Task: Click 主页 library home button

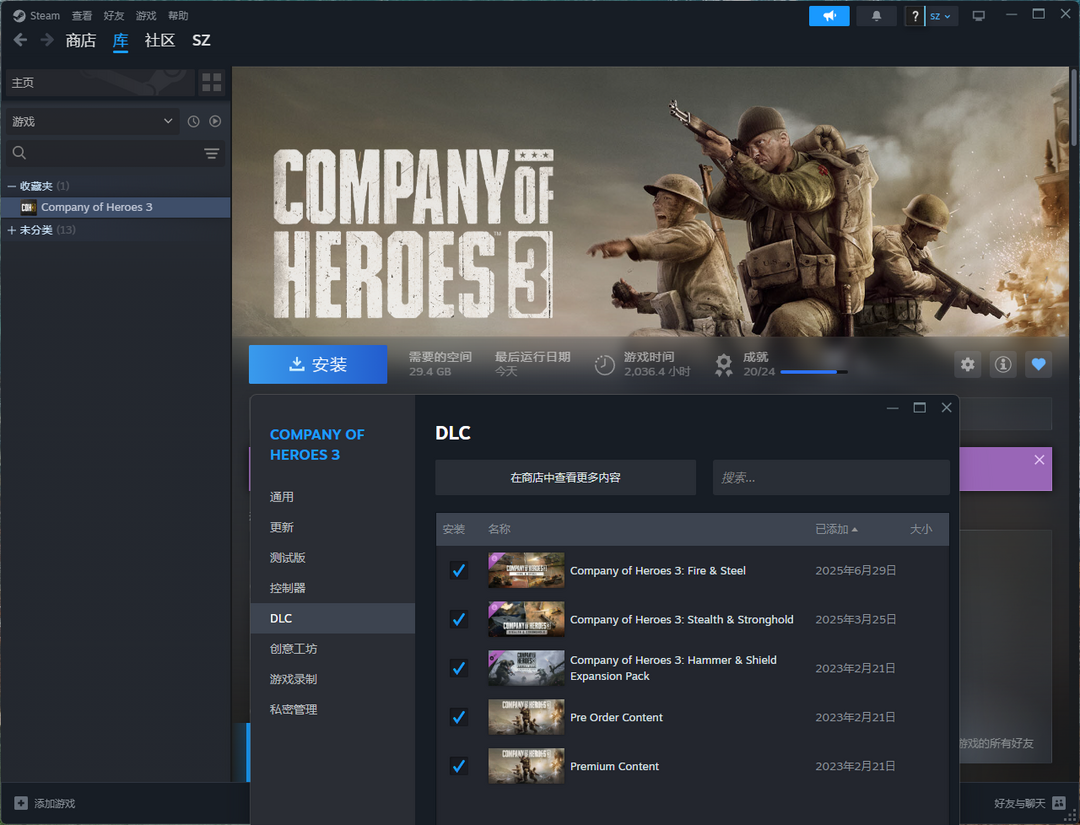Action: pyautogui.click(x=100, y=83)
